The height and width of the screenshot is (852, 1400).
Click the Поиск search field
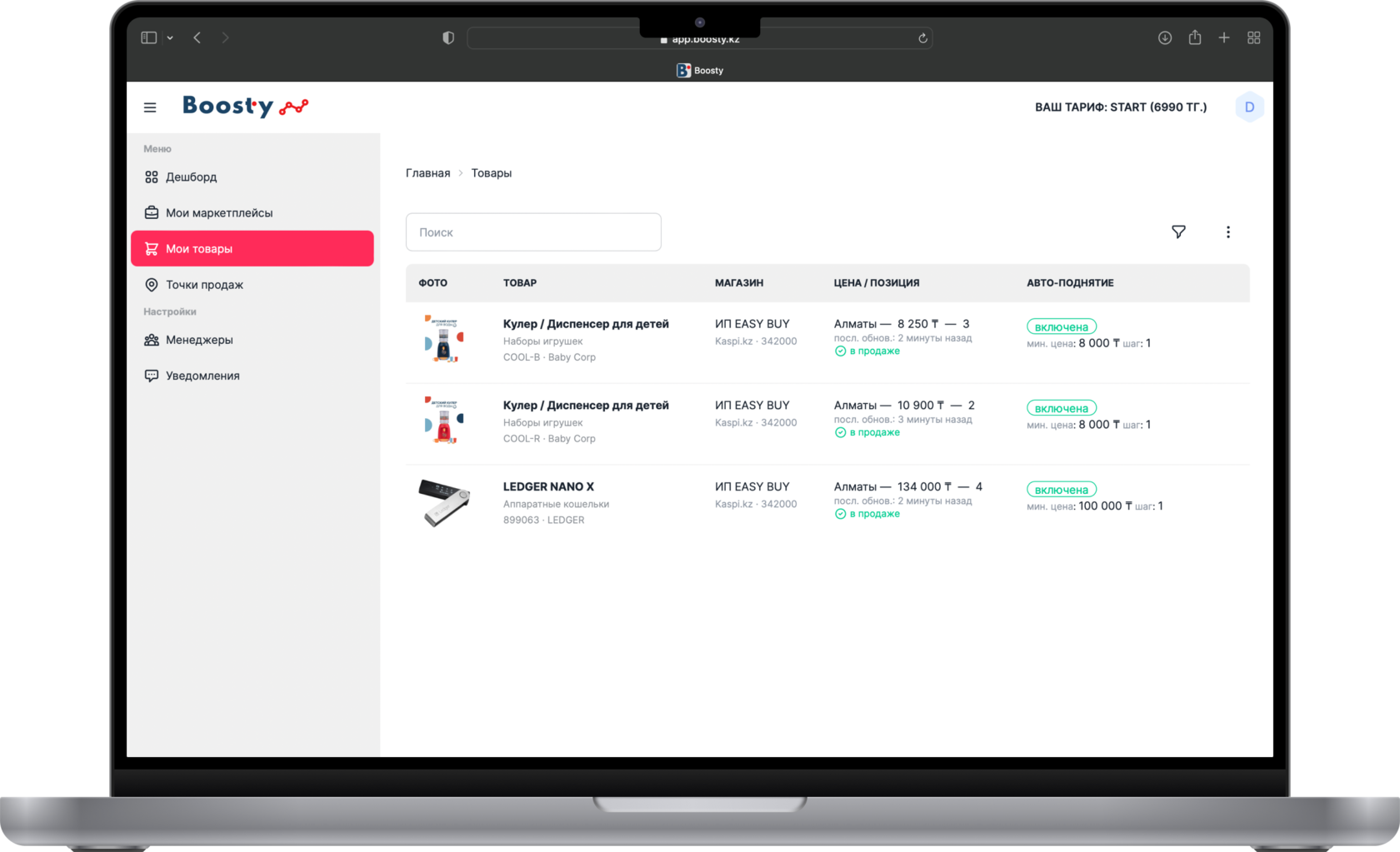coord(533,232)
